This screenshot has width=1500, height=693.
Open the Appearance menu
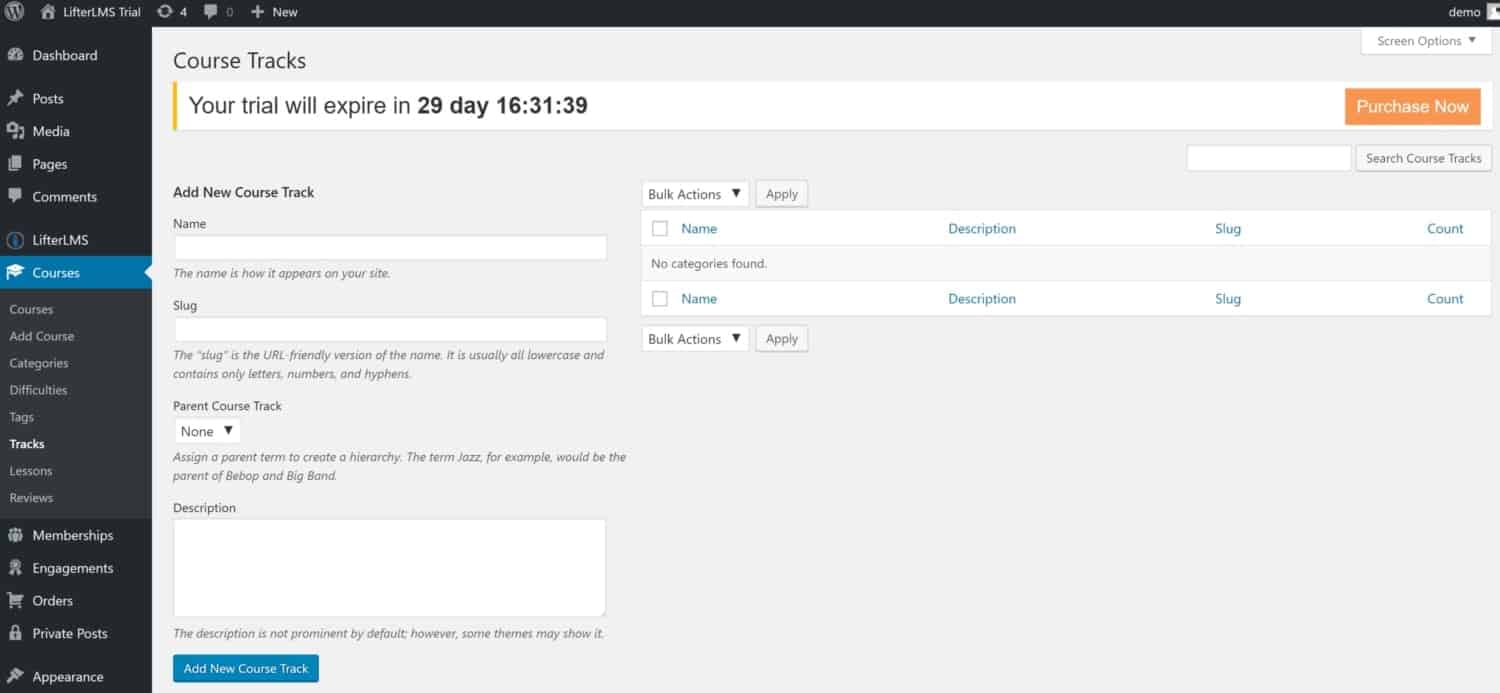pos(68,676)
